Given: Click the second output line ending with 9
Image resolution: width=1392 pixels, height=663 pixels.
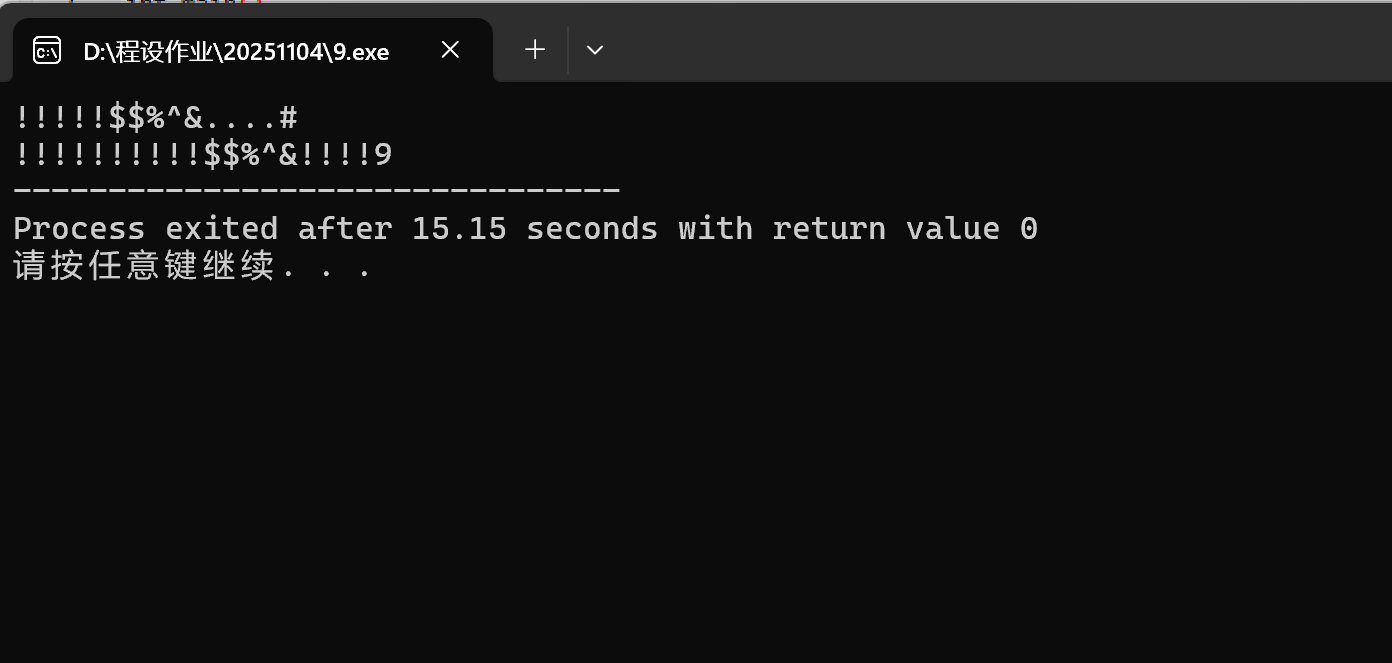Looking at the screenshot, I should [x=203, y=154].
